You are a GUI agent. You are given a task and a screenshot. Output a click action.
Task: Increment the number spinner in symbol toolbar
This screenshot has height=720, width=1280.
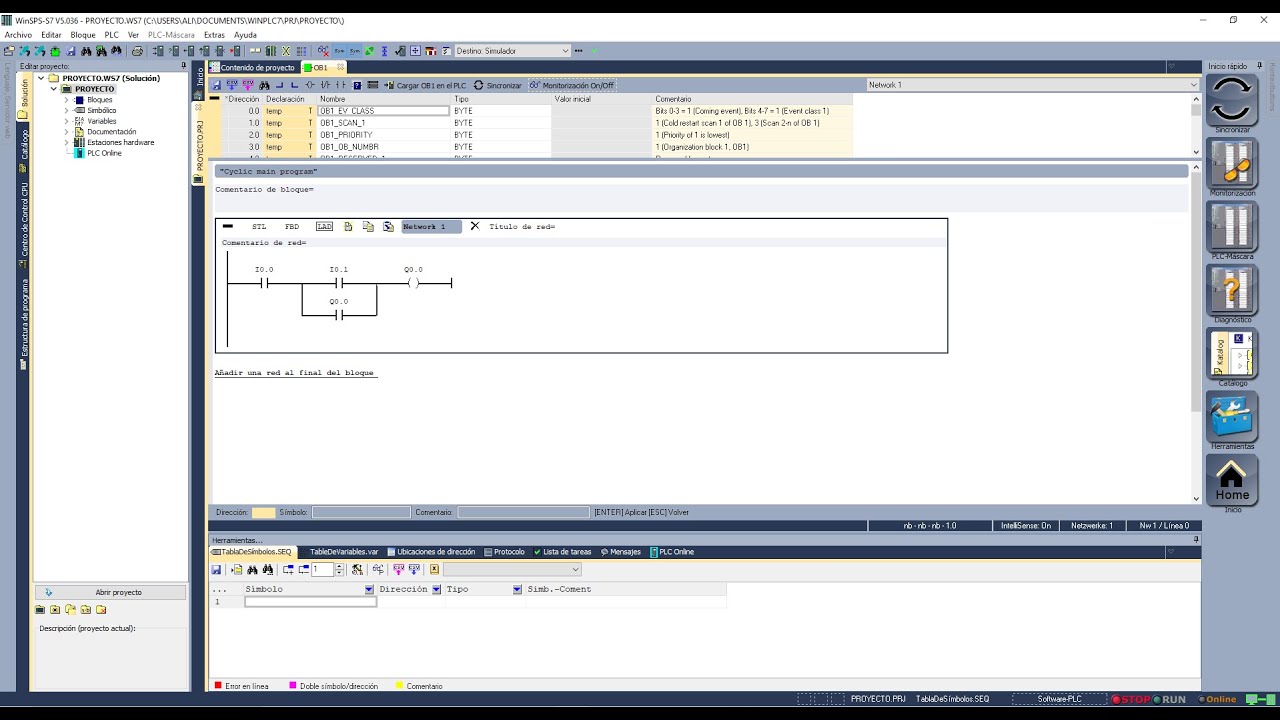(x=339, y=566)
